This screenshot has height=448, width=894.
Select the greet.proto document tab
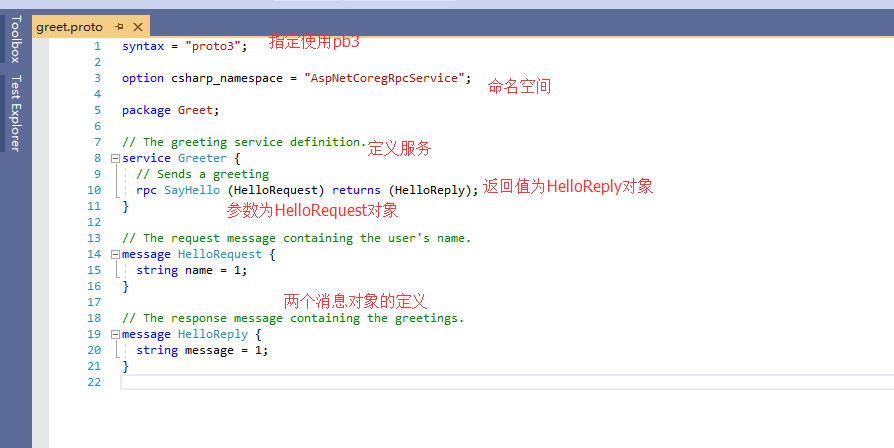[x=69, y=27]
